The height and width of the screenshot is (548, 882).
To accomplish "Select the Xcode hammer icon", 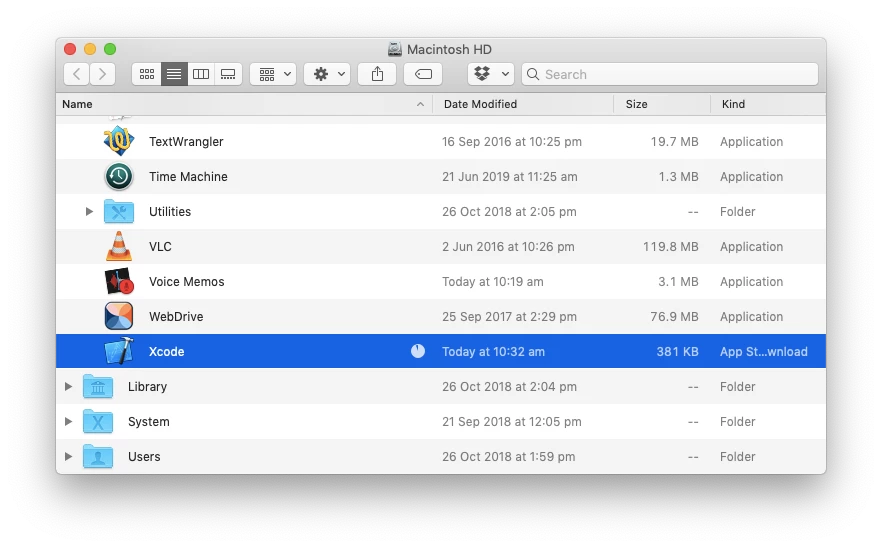I will tap(119, 351).
